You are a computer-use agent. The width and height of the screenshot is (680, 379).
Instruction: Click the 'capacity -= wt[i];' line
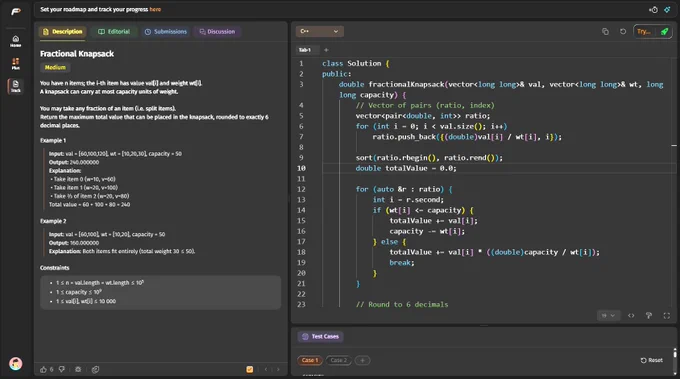pyautogui.click(x=427, y=232)
